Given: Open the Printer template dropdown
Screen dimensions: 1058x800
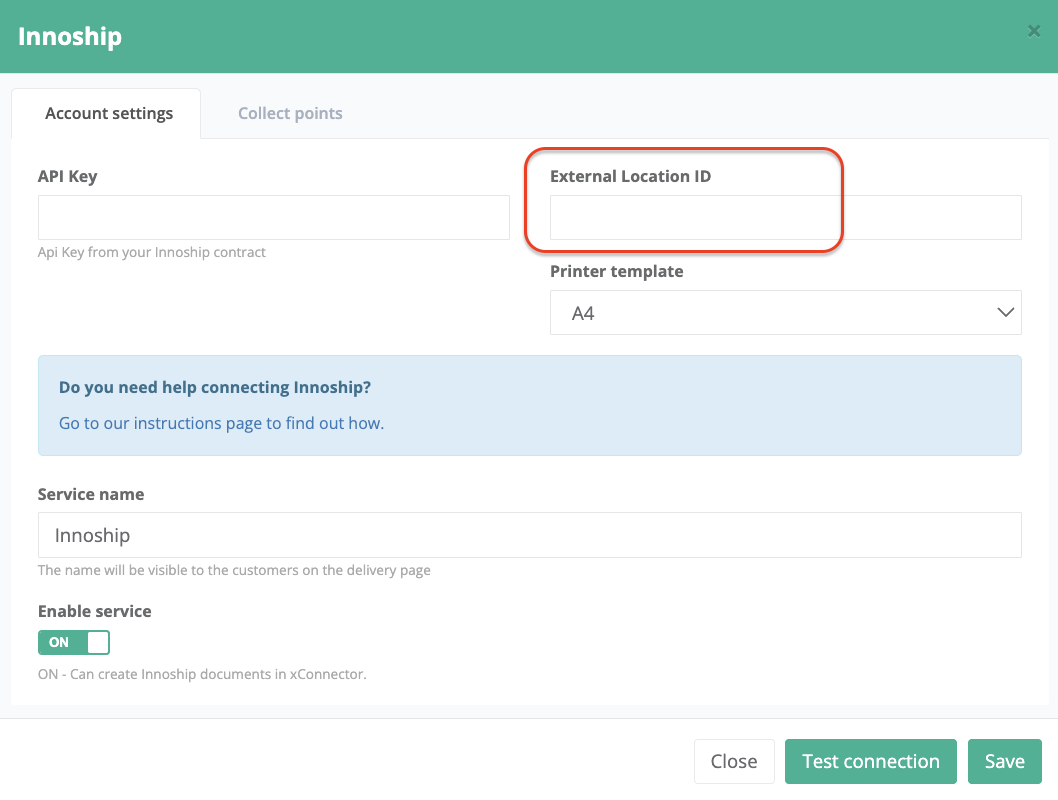Looking at the screenshot, I should (x=785, y=312).
